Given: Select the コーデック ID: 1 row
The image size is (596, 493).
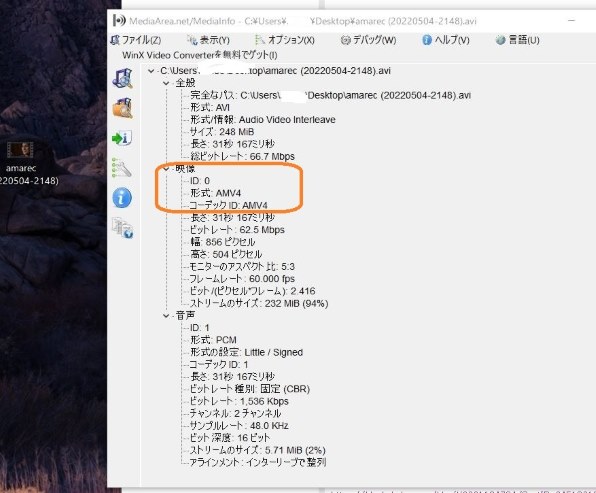Looking at the screenshot, I should [x=219, y=365].
